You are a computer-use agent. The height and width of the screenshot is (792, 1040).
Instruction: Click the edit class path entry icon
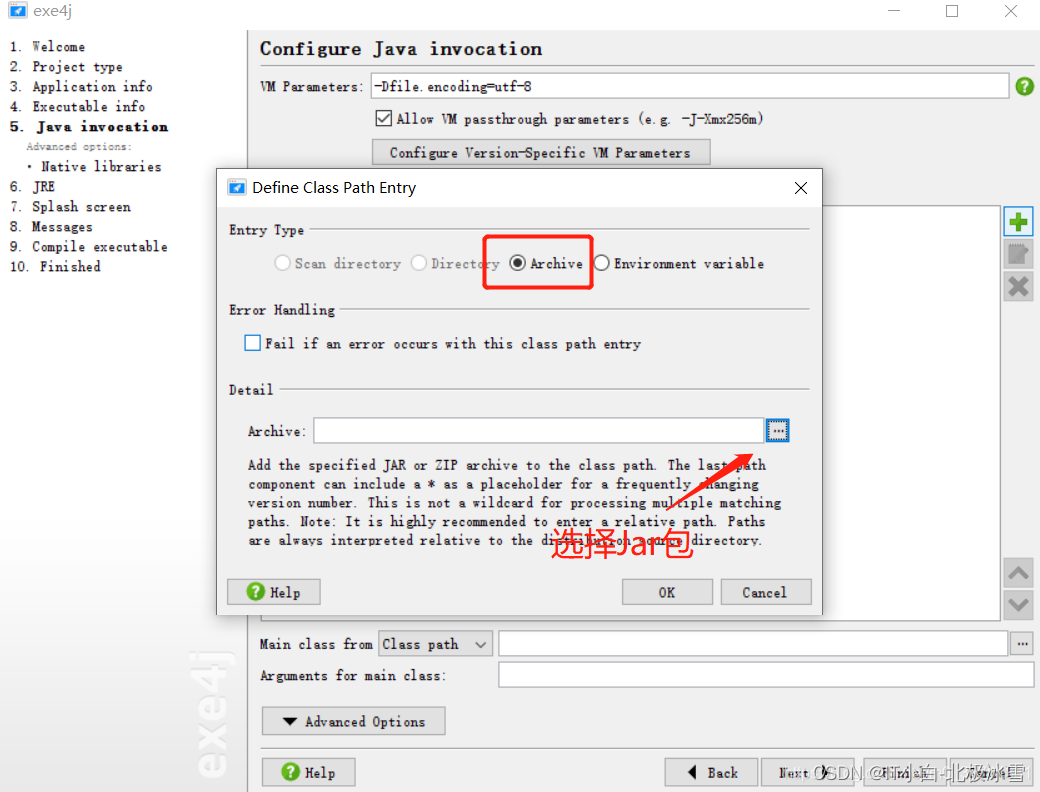(x=1018, y=254)
